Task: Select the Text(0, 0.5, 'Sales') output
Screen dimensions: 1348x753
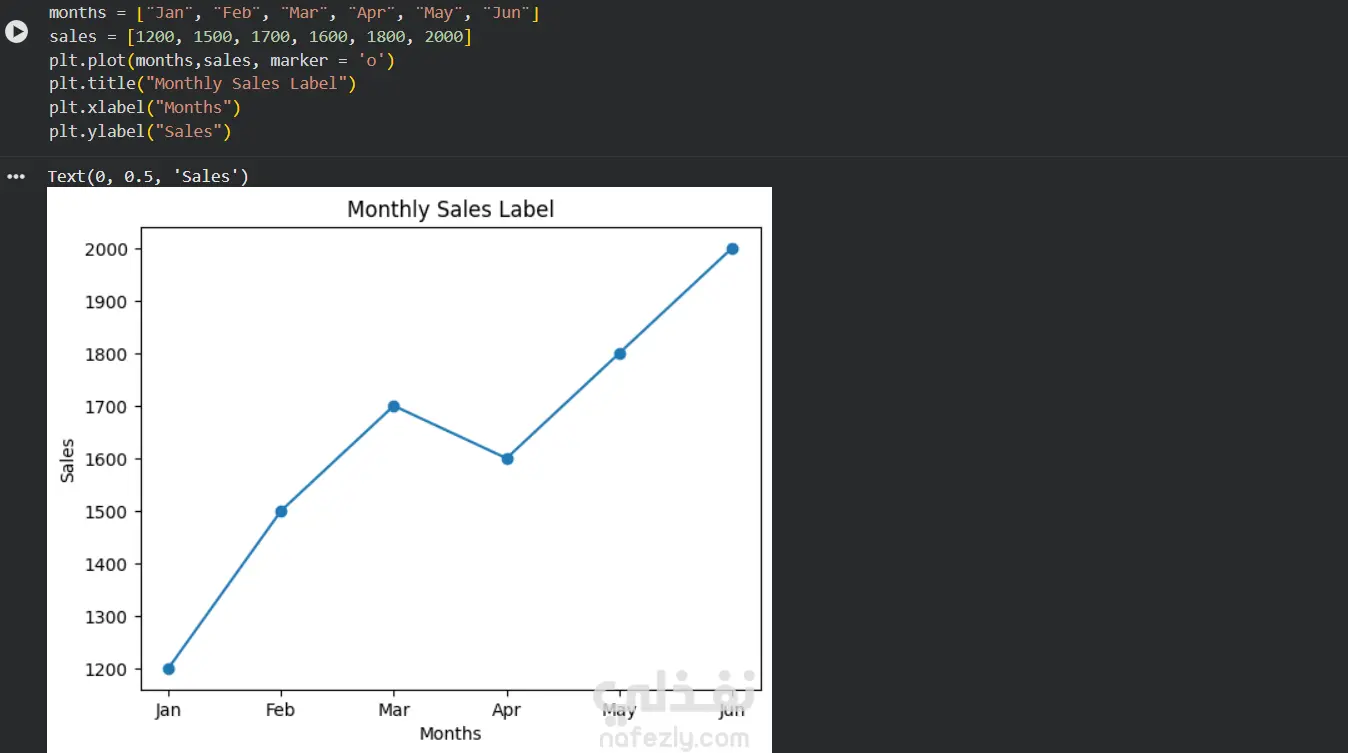Action: point(148,177)
